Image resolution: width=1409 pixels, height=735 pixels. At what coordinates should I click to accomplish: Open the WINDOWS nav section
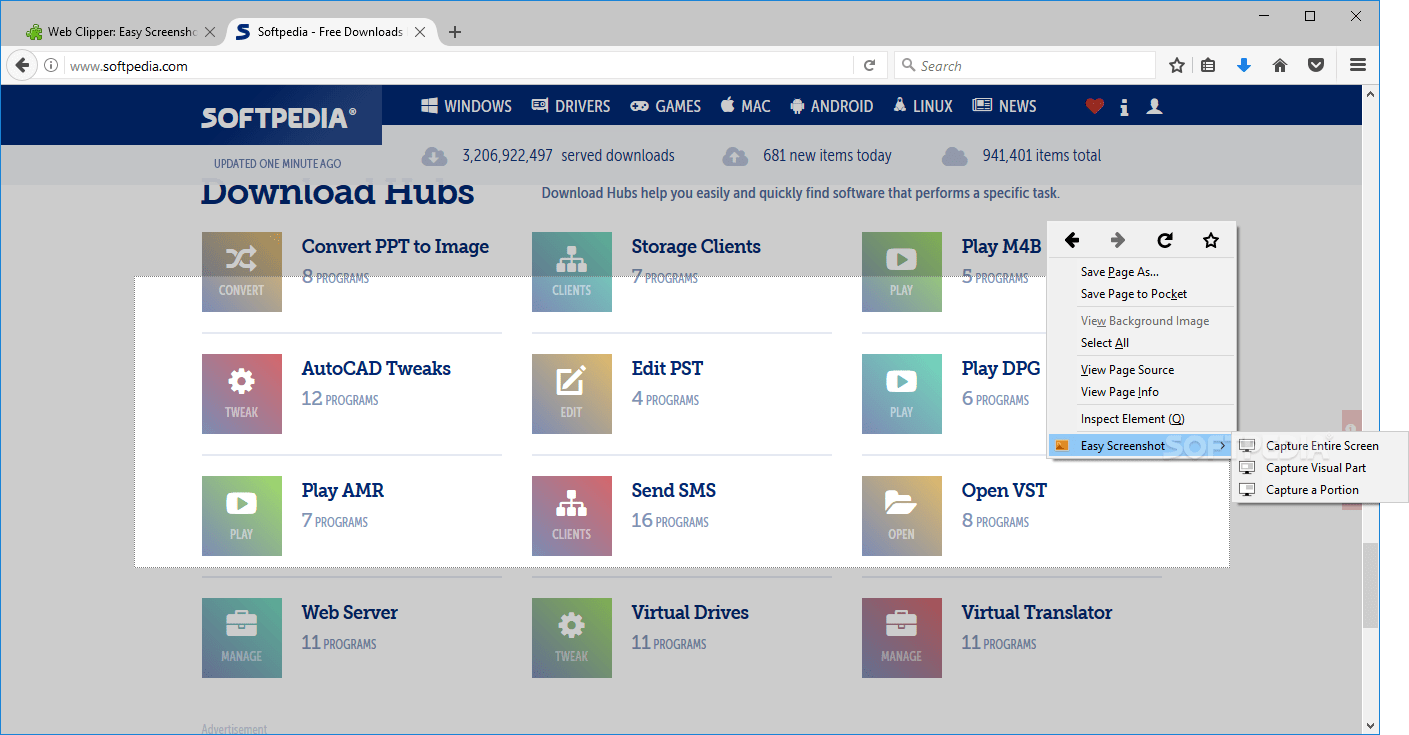pyautogui.click(x=466, y=106)
